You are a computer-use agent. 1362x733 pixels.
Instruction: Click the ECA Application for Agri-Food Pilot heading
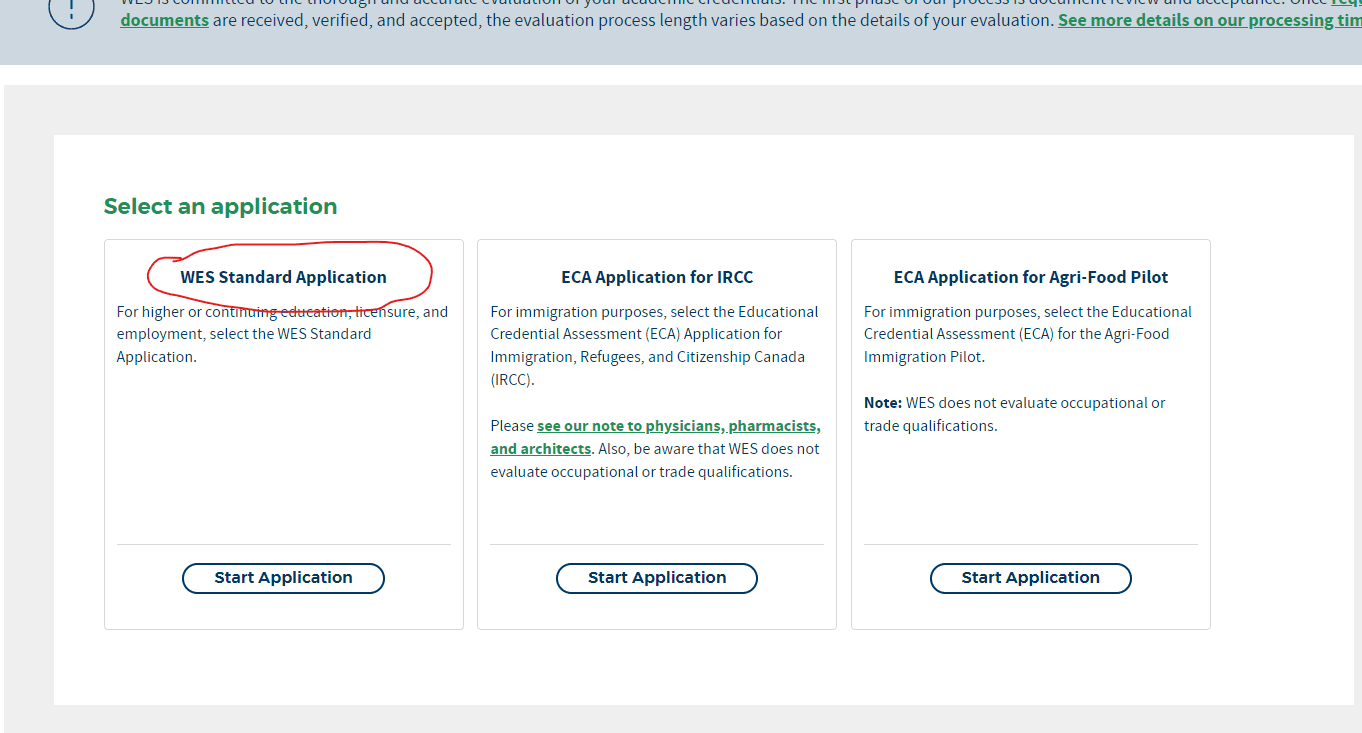1031,277
